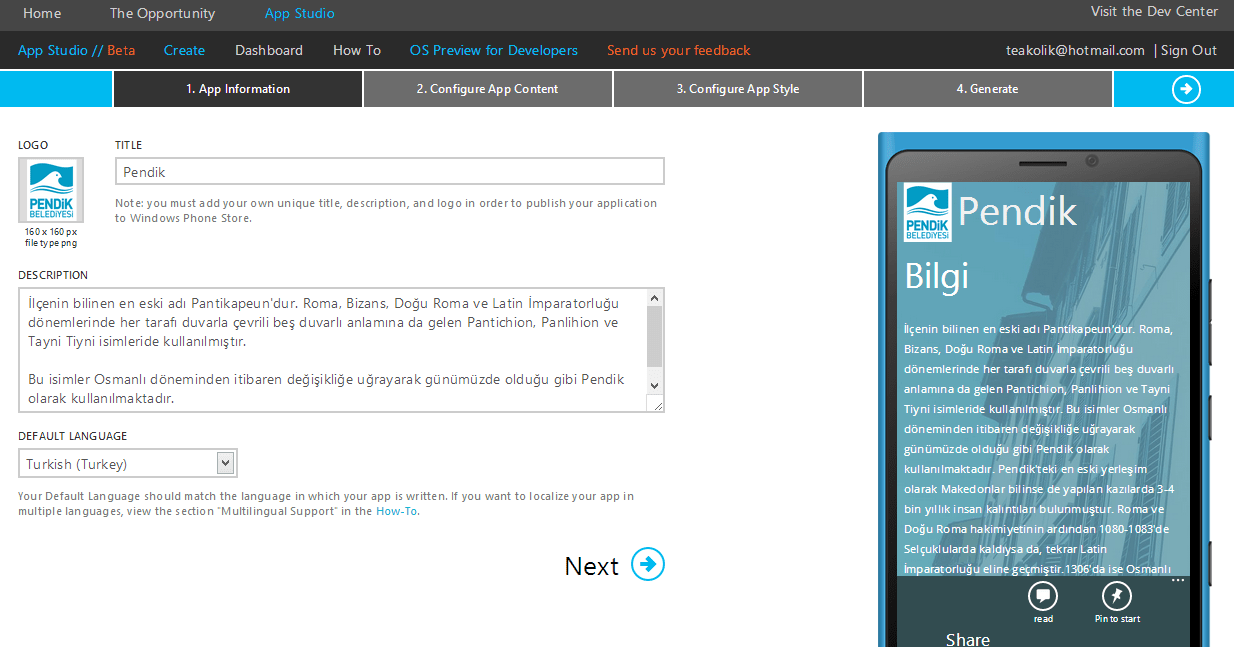
Task: Go to step 1. App Information
Action: [x=238, y=89]
